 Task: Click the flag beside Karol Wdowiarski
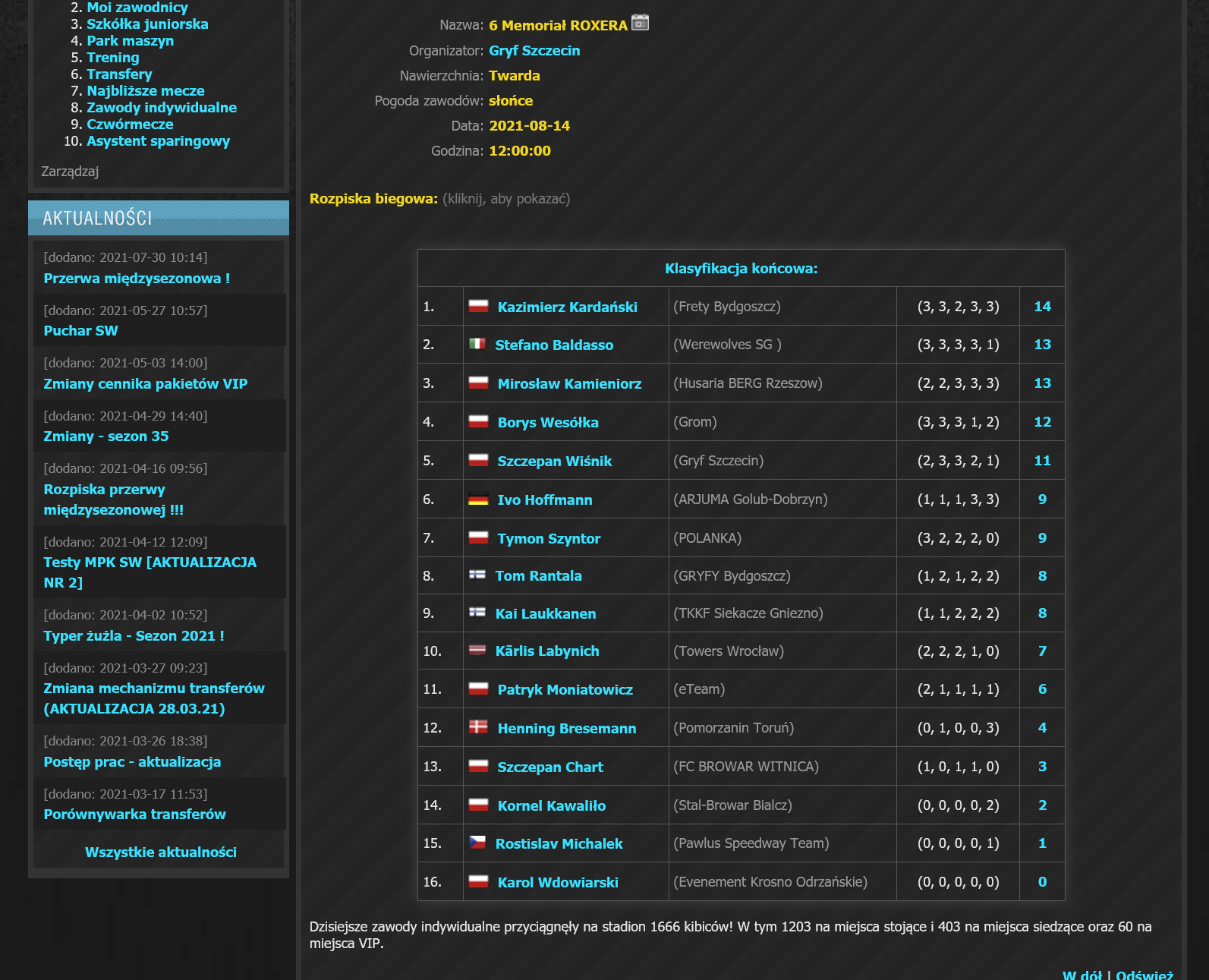click(478, 881)
